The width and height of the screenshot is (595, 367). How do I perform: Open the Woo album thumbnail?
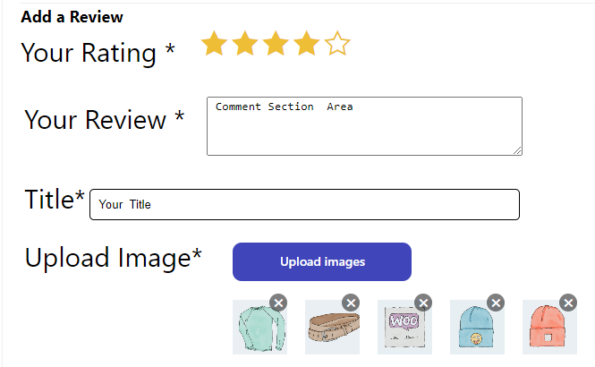coord(405,327)
